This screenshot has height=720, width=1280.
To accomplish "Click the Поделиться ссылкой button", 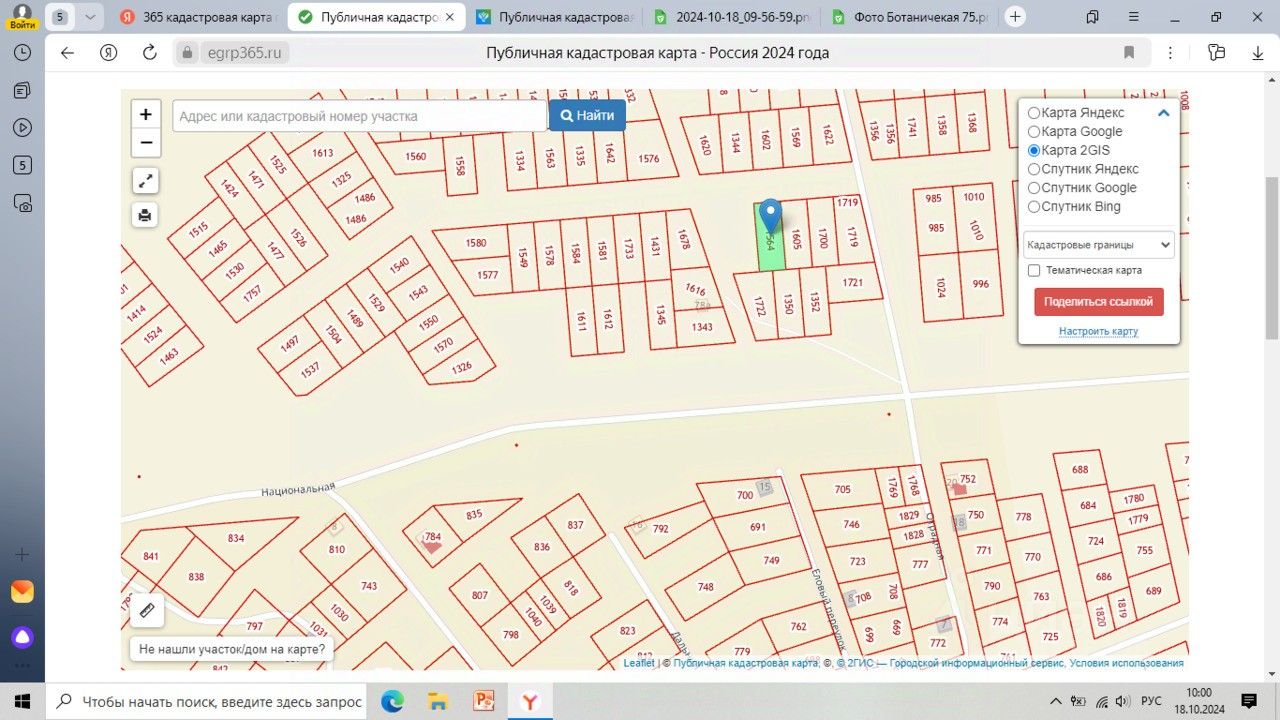I will coord(1098,301).
